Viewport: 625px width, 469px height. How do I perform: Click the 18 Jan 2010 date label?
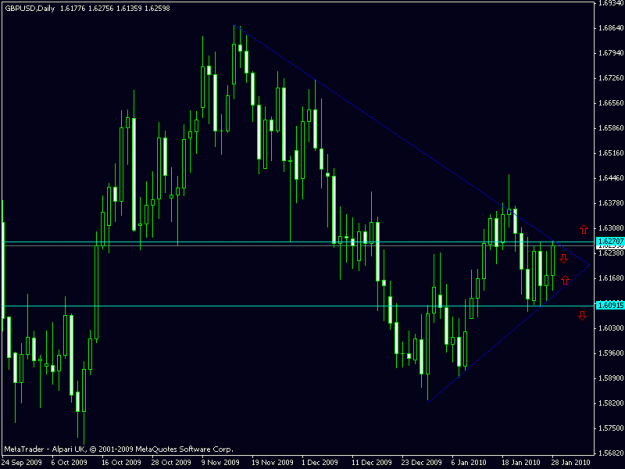tap(521, 462)
